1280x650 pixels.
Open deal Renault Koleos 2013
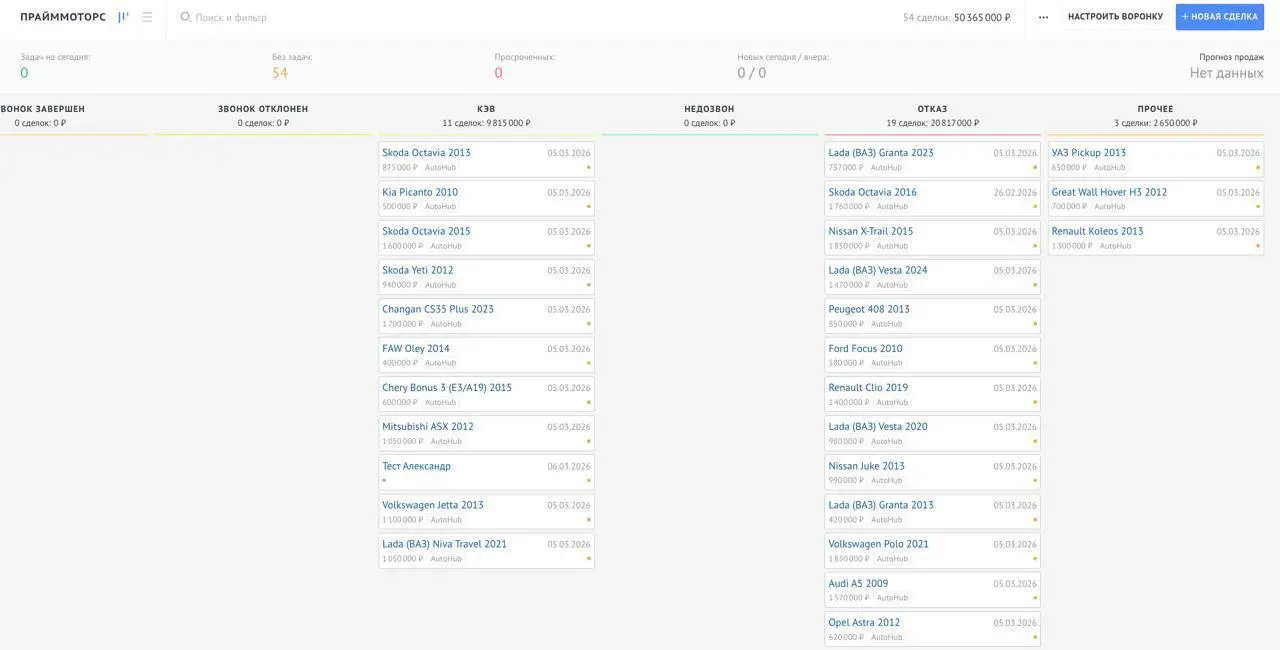coord(1097,231)
